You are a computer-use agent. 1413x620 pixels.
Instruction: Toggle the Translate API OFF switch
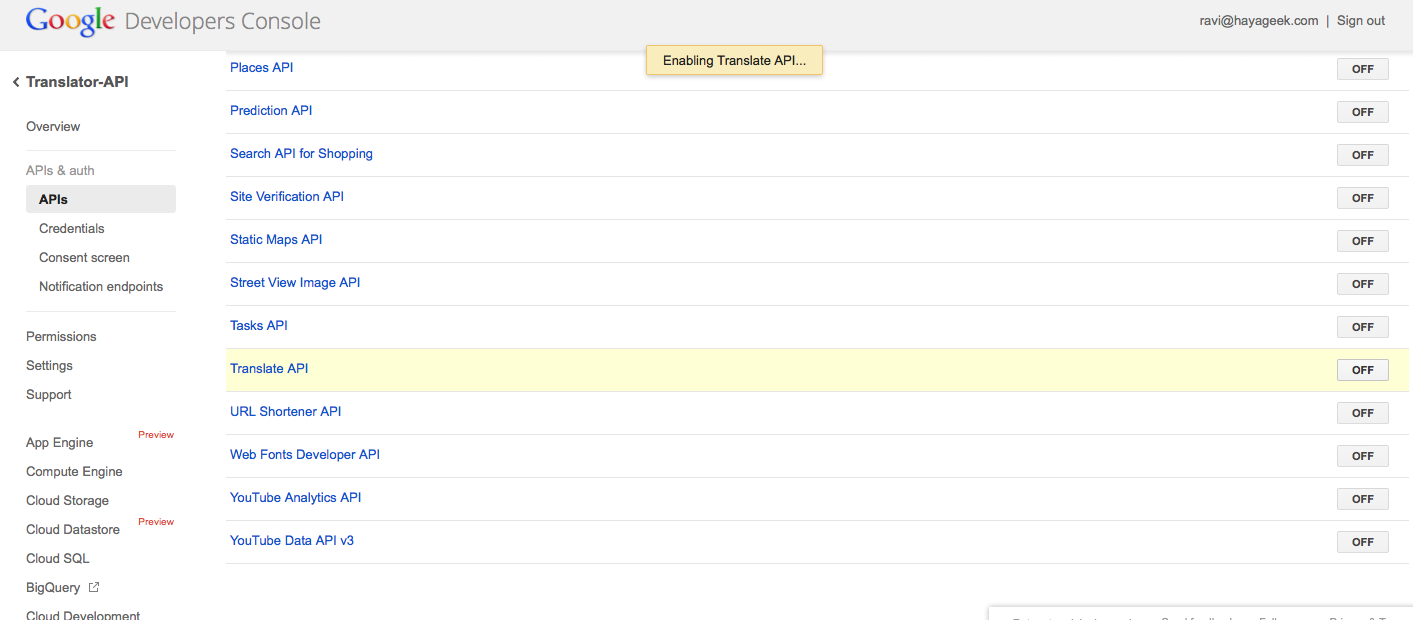click(x=1362, y=370)
